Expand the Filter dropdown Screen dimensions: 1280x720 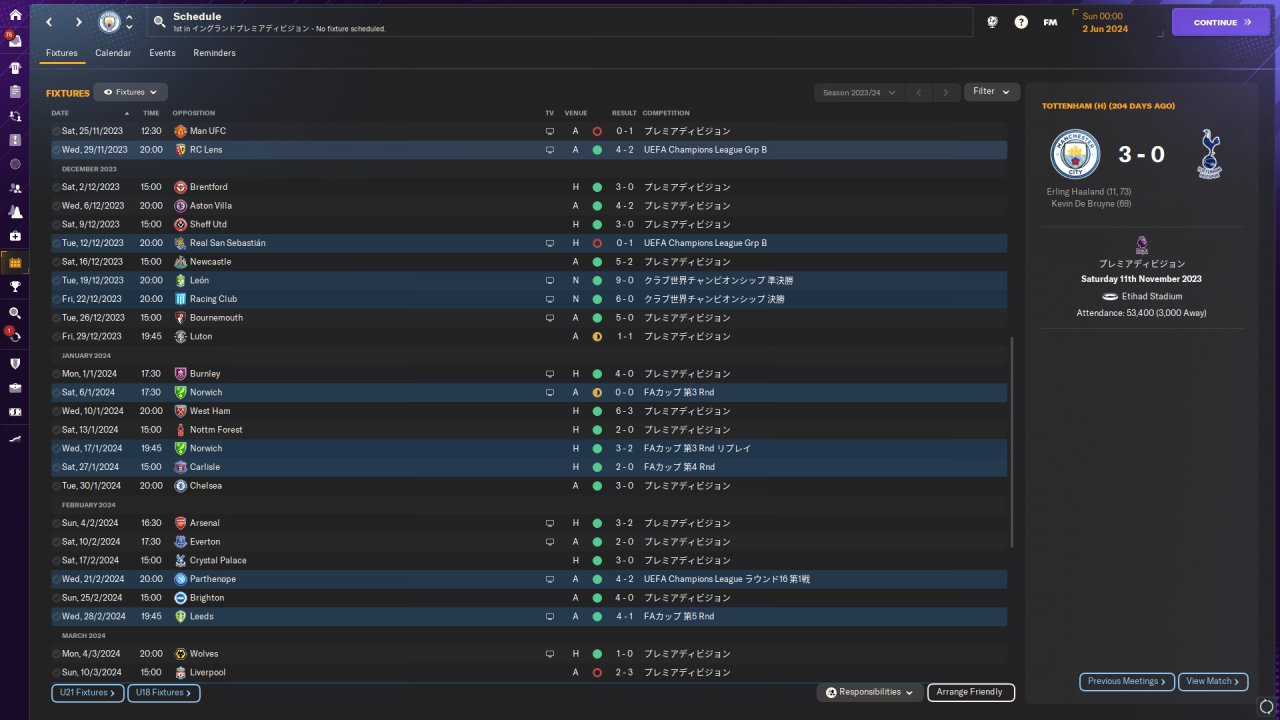(x=992, y=92)
